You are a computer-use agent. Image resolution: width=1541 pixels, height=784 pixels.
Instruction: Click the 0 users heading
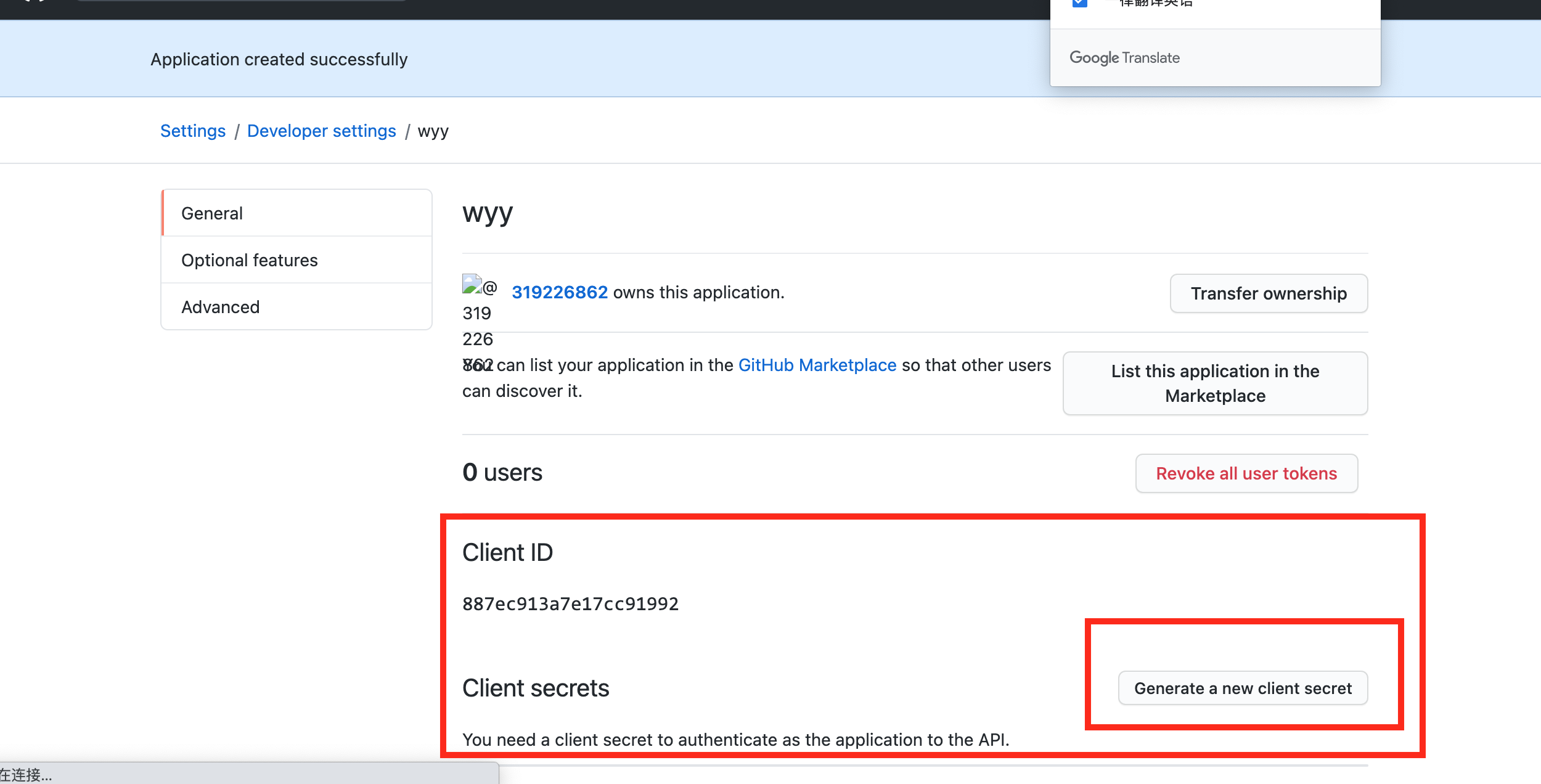pos(502,473)
